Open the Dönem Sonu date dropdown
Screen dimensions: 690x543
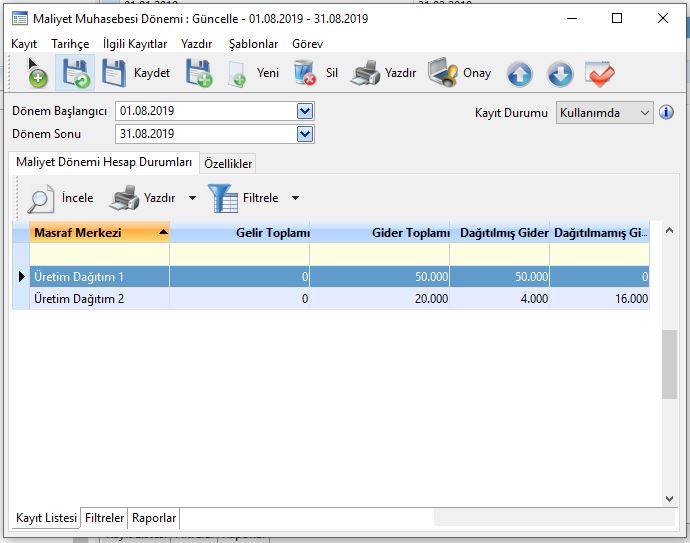tap(305, 133)
